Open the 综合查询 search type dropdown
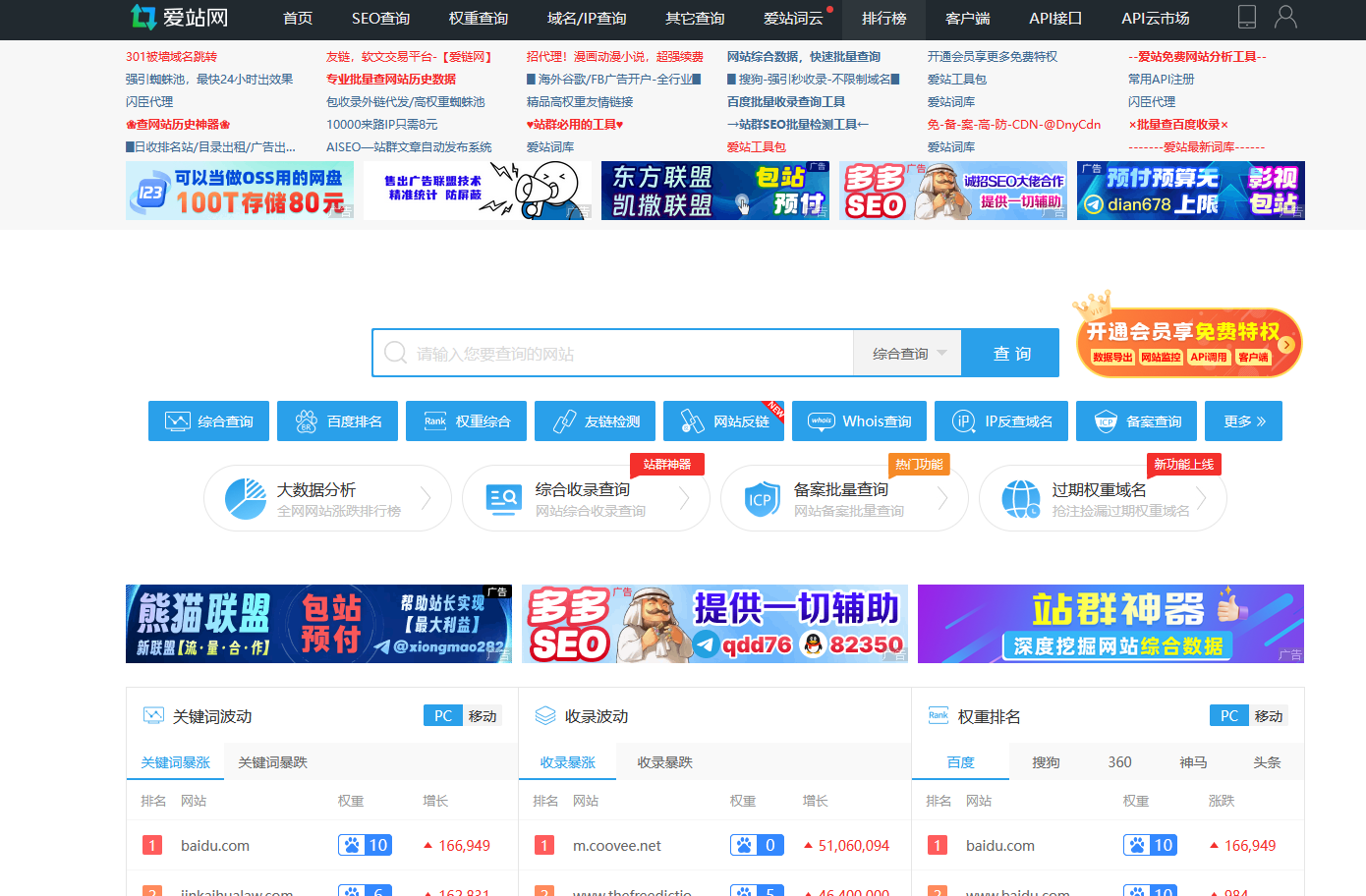Image resolution: width=1366 pixels, height=896 pixels. (907, 353)
